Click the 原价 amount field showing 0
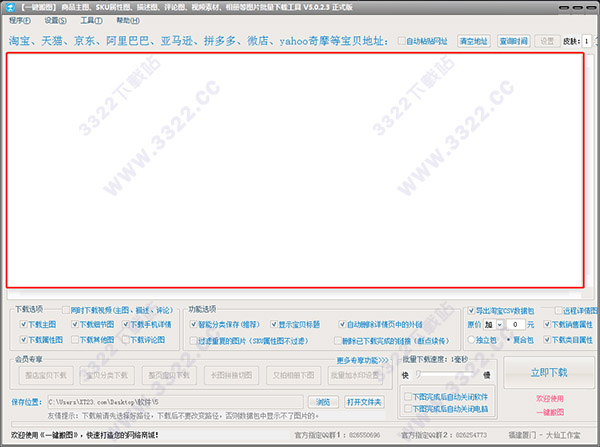 click(516, 325)
